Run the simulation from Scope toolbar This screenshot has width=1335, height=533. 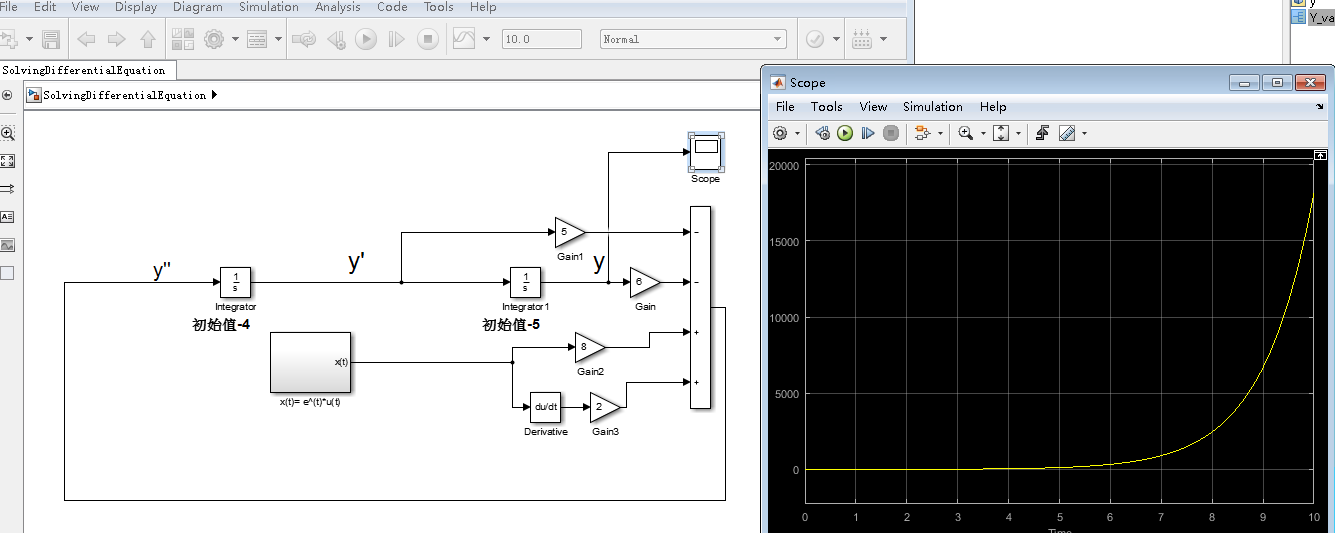coord(845,133)
